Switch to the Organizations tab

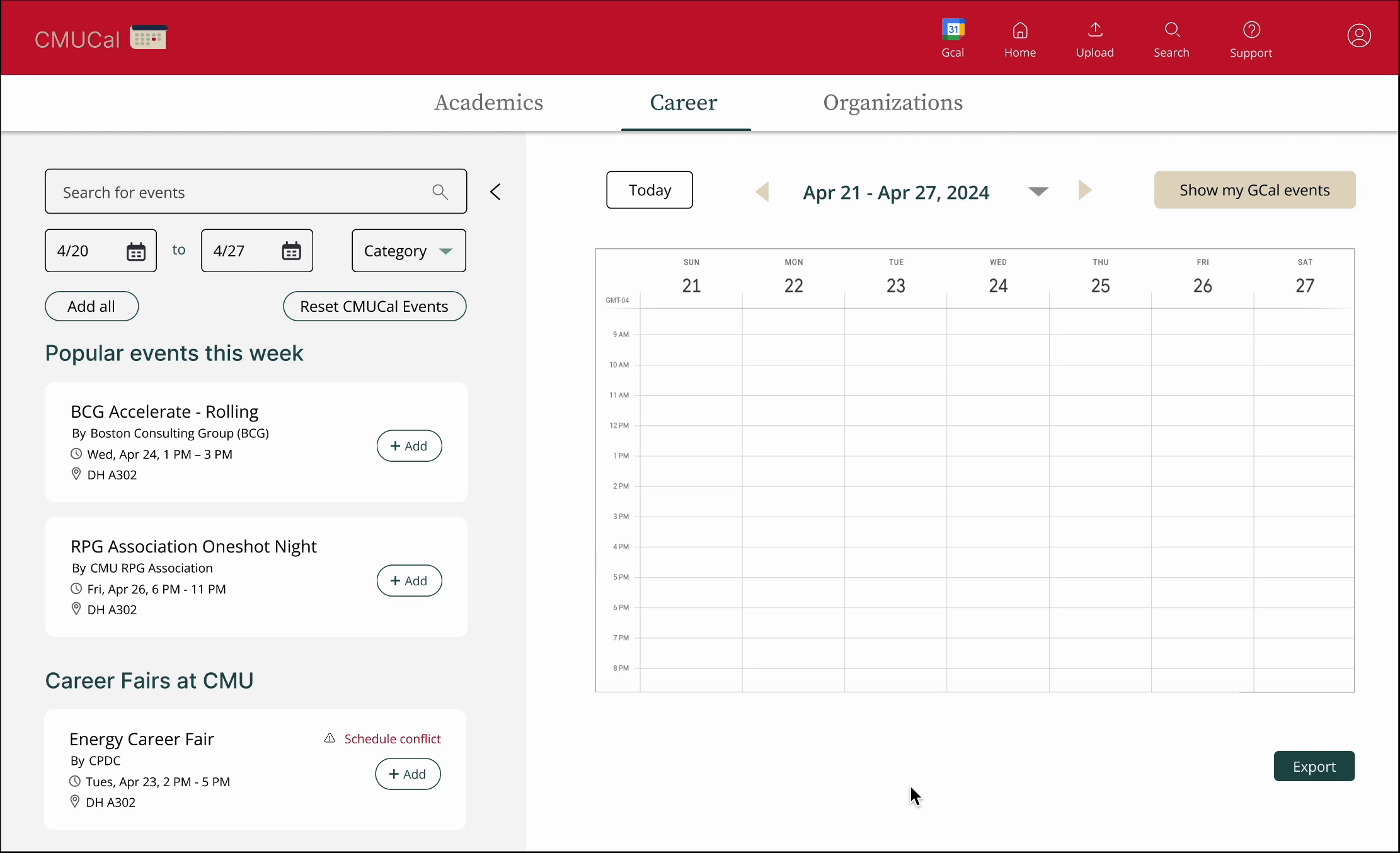(x=893, y=103)
